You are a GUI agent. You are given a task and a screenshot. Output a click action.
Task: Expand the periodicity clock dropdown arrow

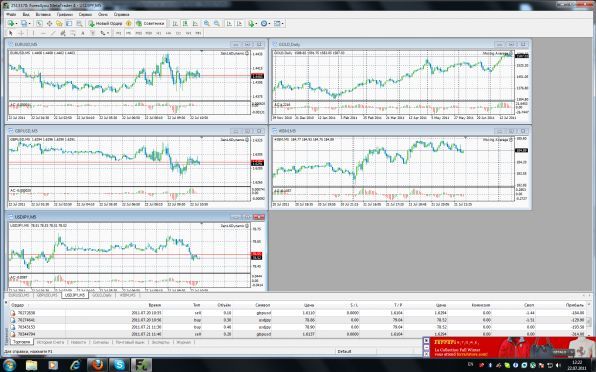(x=269, y=24)
